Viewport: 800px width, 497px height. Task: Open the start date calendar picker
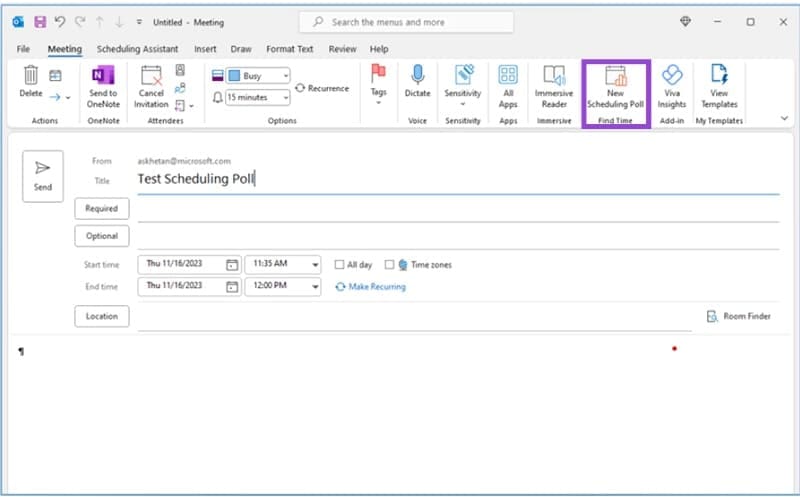pyautogui.click(x=232, y=264)
